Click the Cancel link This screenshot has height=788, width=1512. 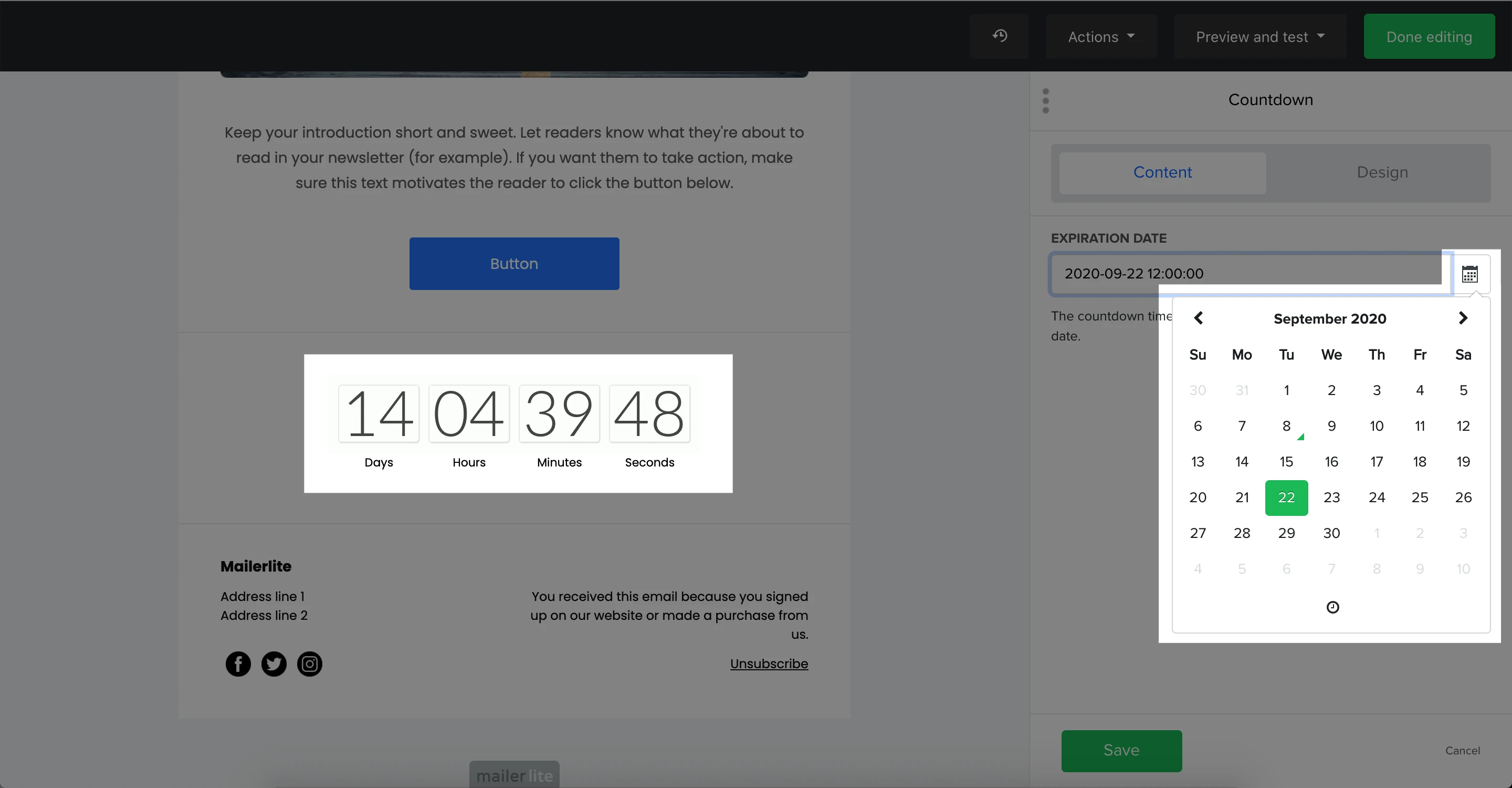(1462, 750)
